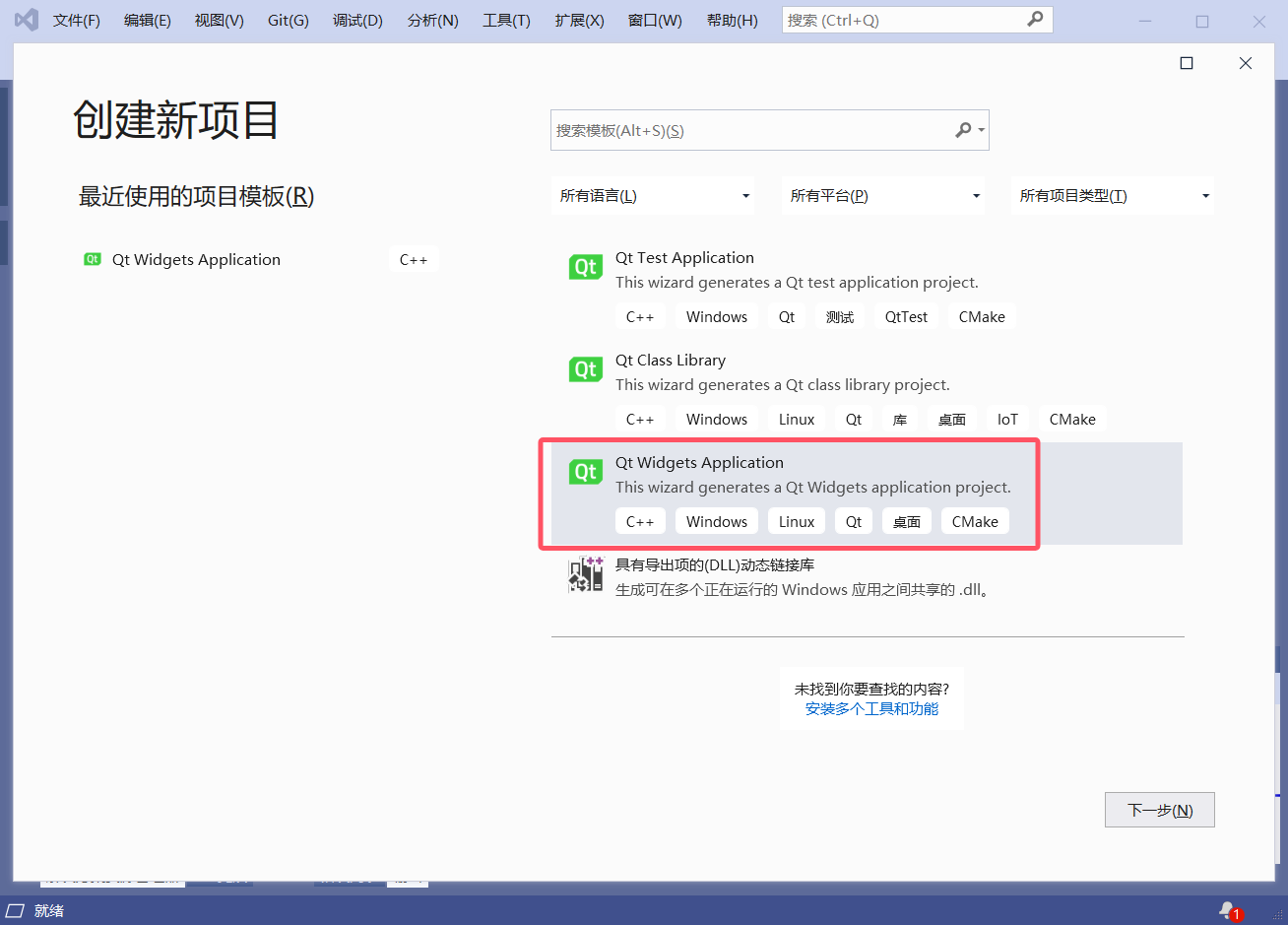Click the Qt icon in the highlighted Qt Widgets Application
Viewport: 1288px width, 925px height.
pos(585,471)
